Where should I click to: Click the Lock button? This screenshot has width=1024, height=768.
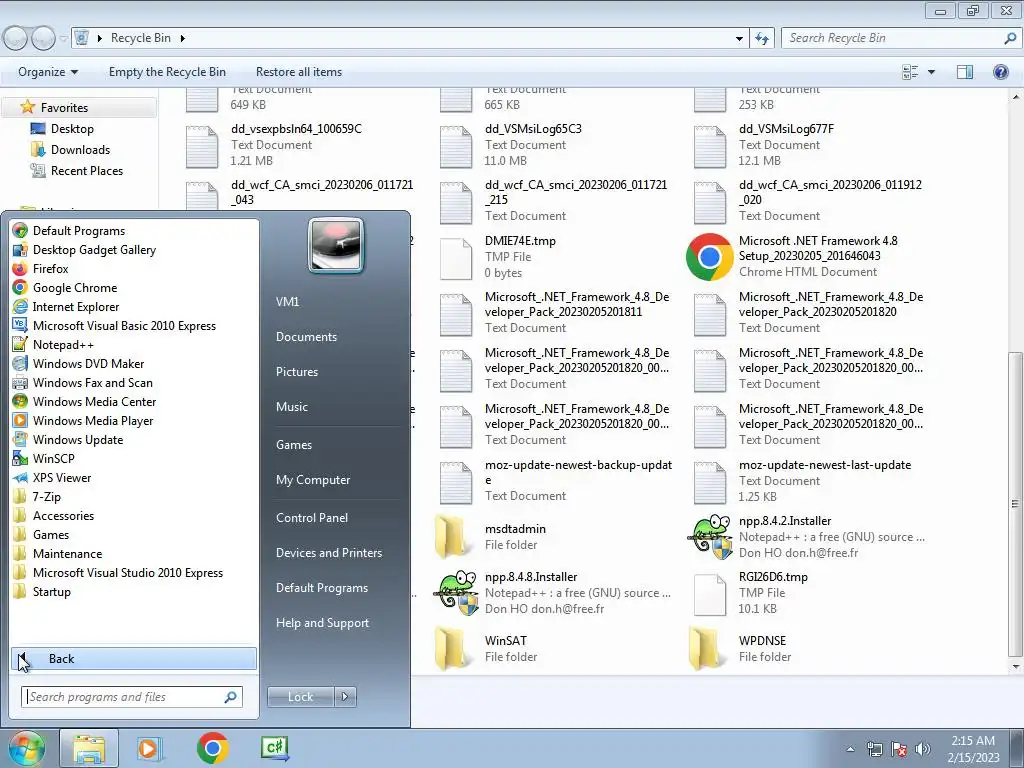click(x=301, y=697)
